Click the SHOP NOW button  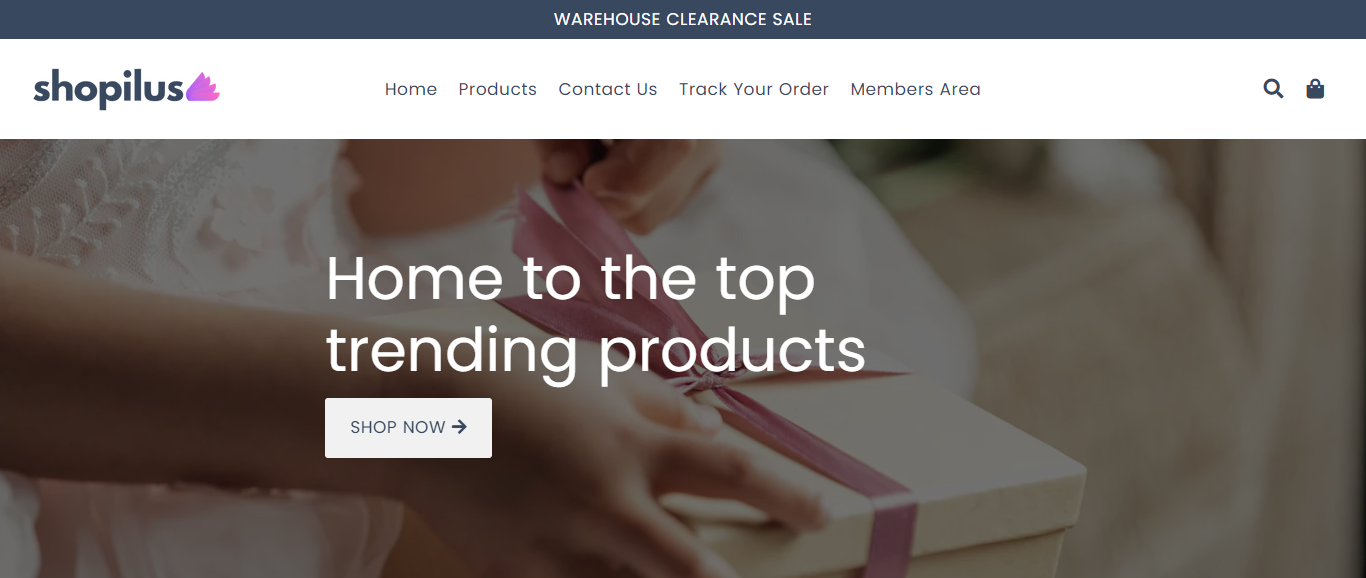tap(408, 428)
